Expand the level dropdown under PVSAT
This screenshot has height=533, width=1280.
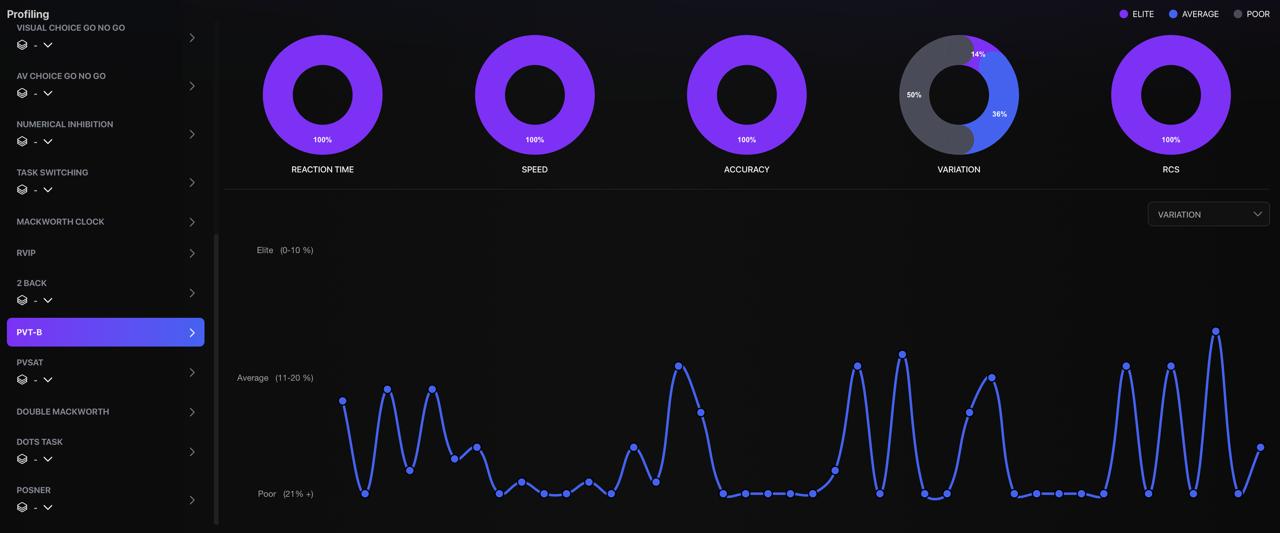48,380
